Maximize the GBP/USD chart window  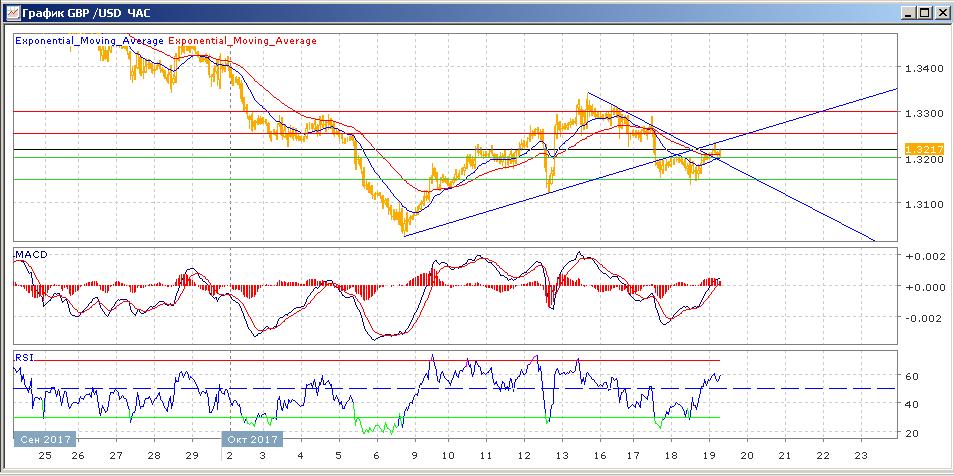[x=924, y=13]
